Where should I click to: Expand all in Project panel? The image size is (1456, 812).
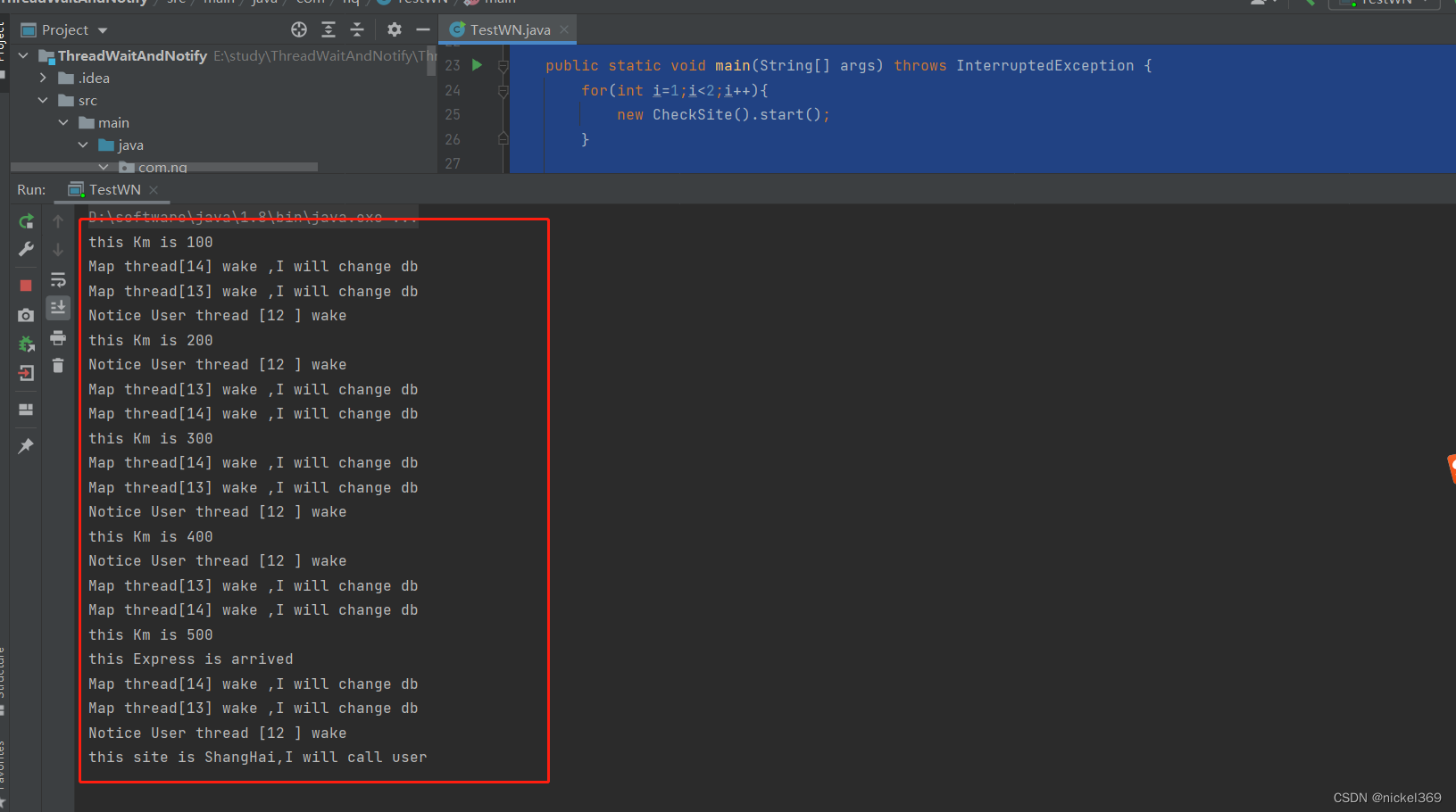(x=329, y=29)
